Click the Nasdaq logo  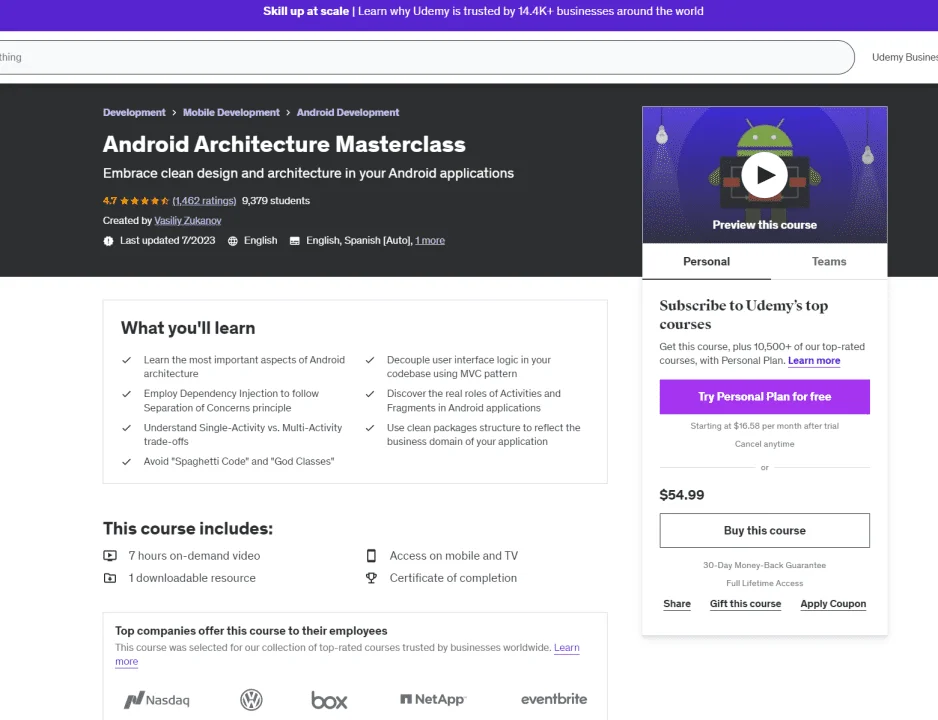tap(157, 700)
